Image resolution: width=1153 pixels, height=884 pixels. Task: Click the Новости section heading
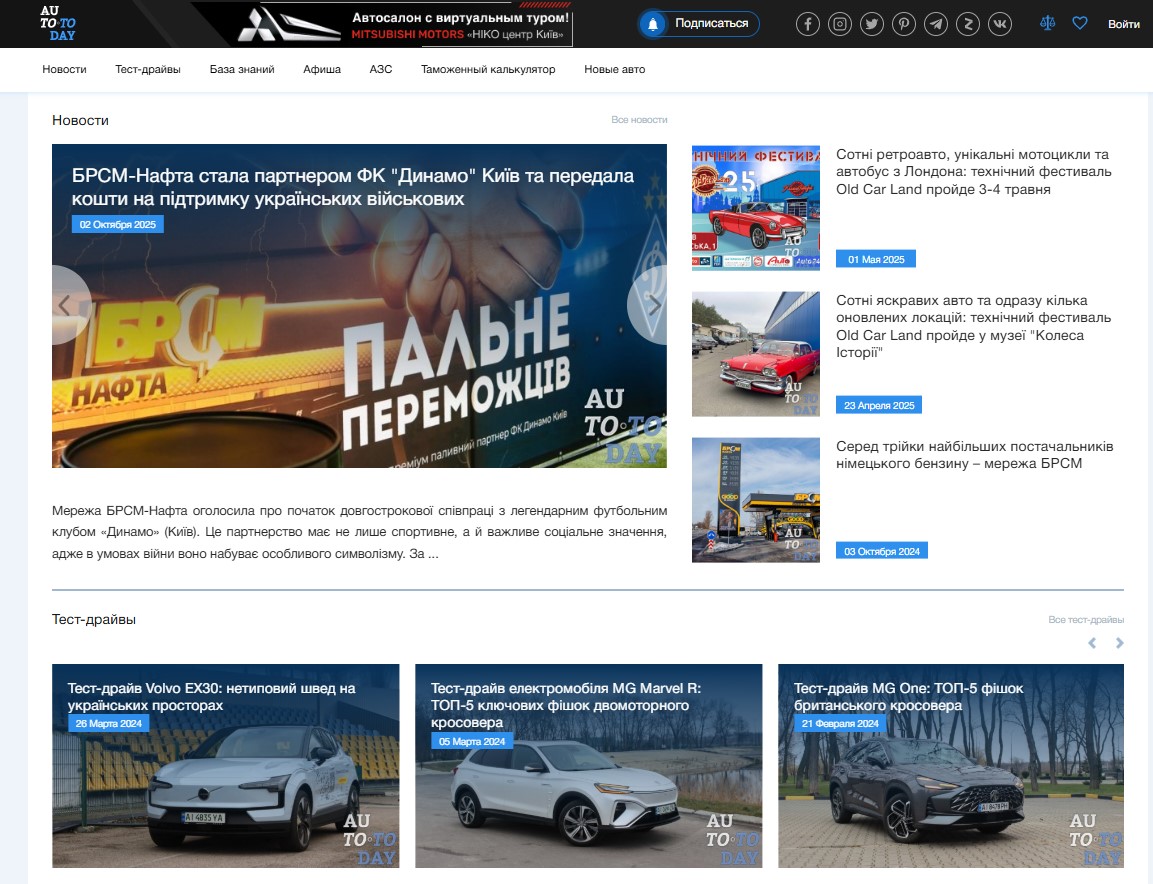(80, 120)
